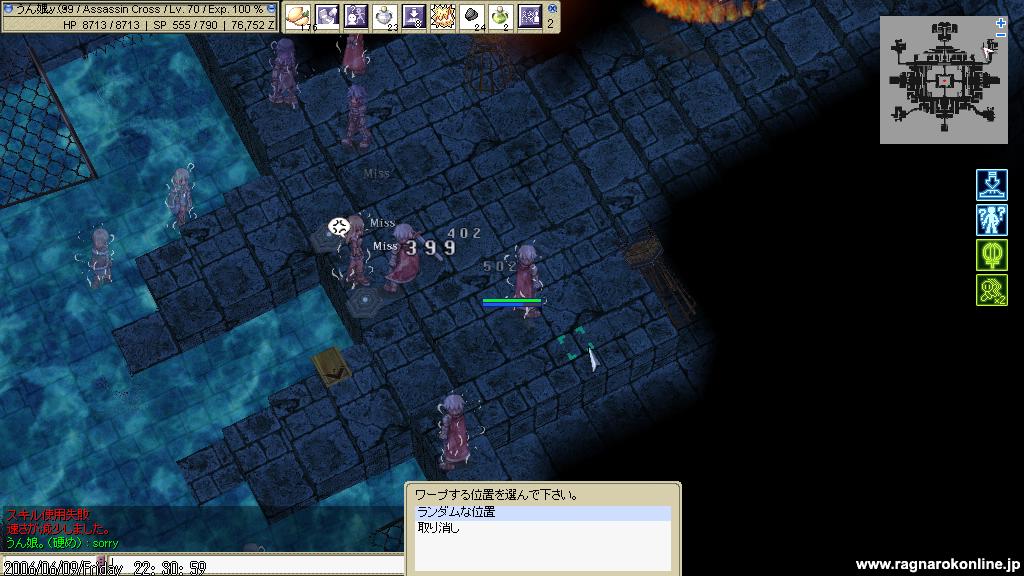
Task: Click the chat input bar showing the date
Action: pos(202,566)
